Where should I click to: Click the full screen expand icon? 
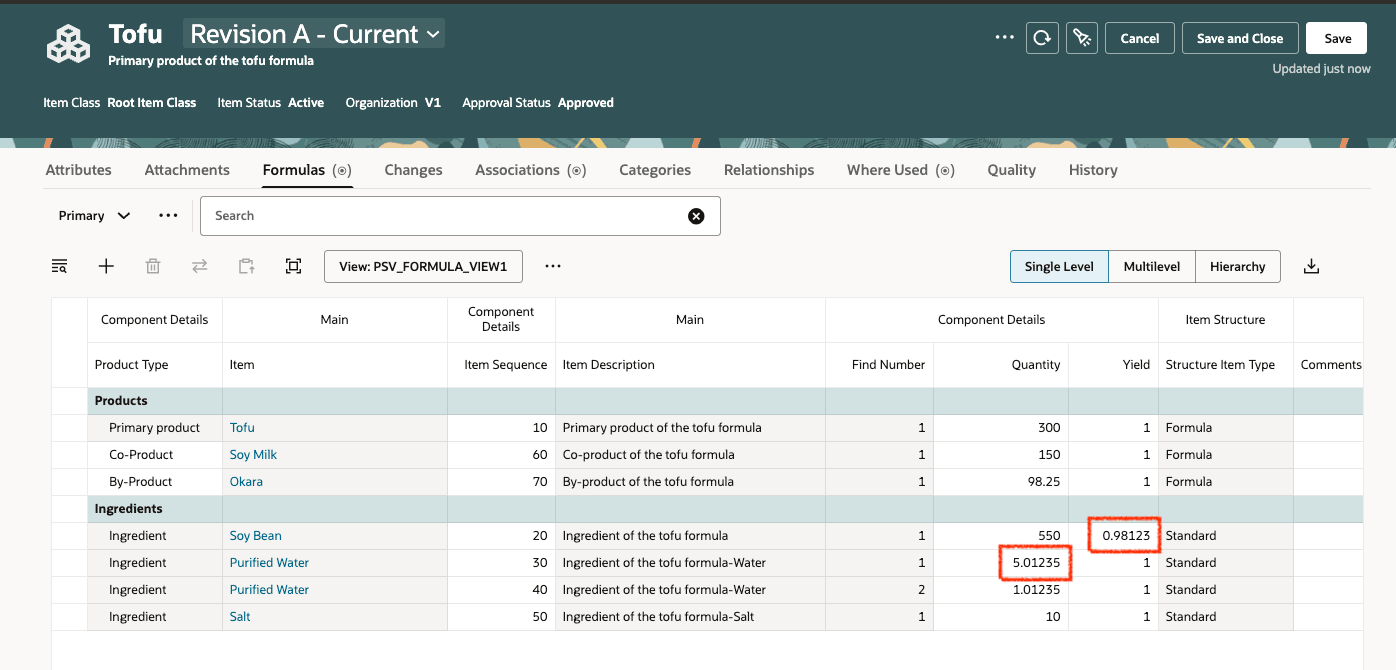[x=293, y=266]
